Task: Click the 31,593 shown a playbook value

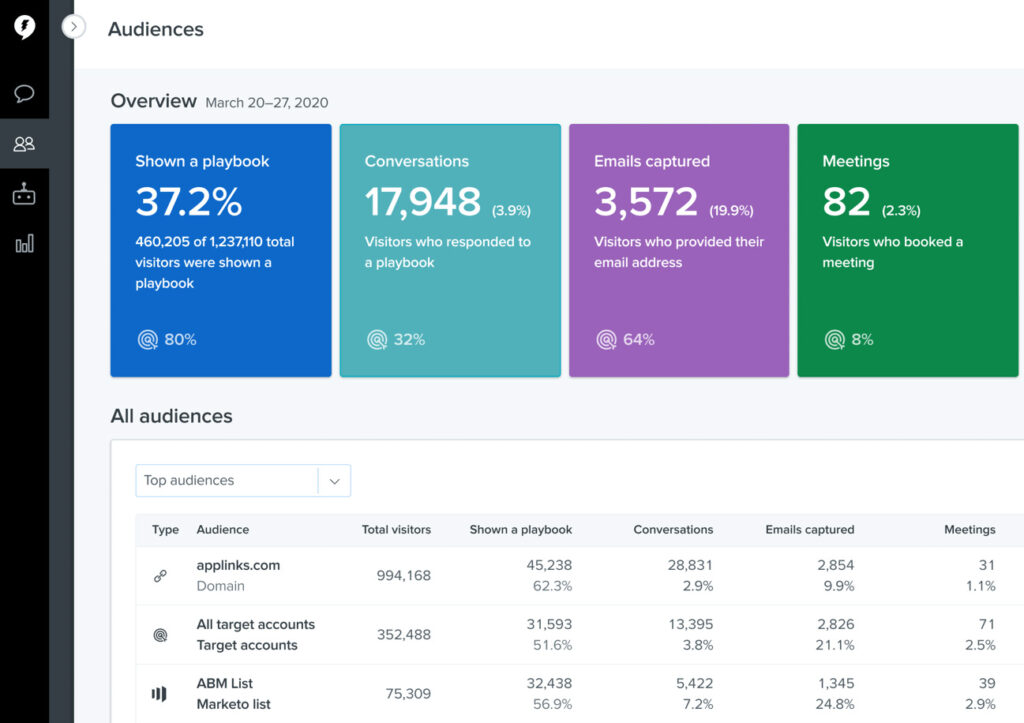Action: tap(549, 624)
